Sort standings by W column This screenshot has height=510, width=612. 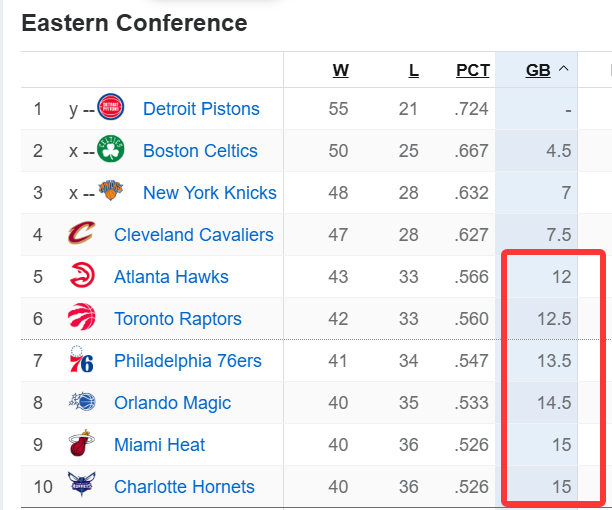(341, 70)
